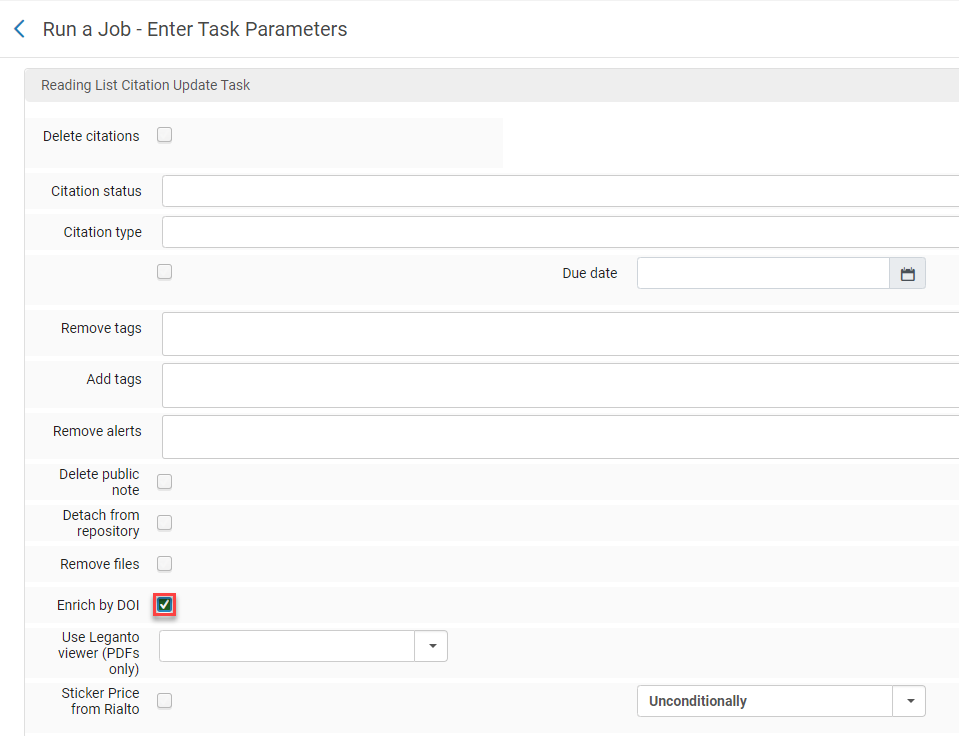Enable the Delete citations checkbox

pos(165,135)
